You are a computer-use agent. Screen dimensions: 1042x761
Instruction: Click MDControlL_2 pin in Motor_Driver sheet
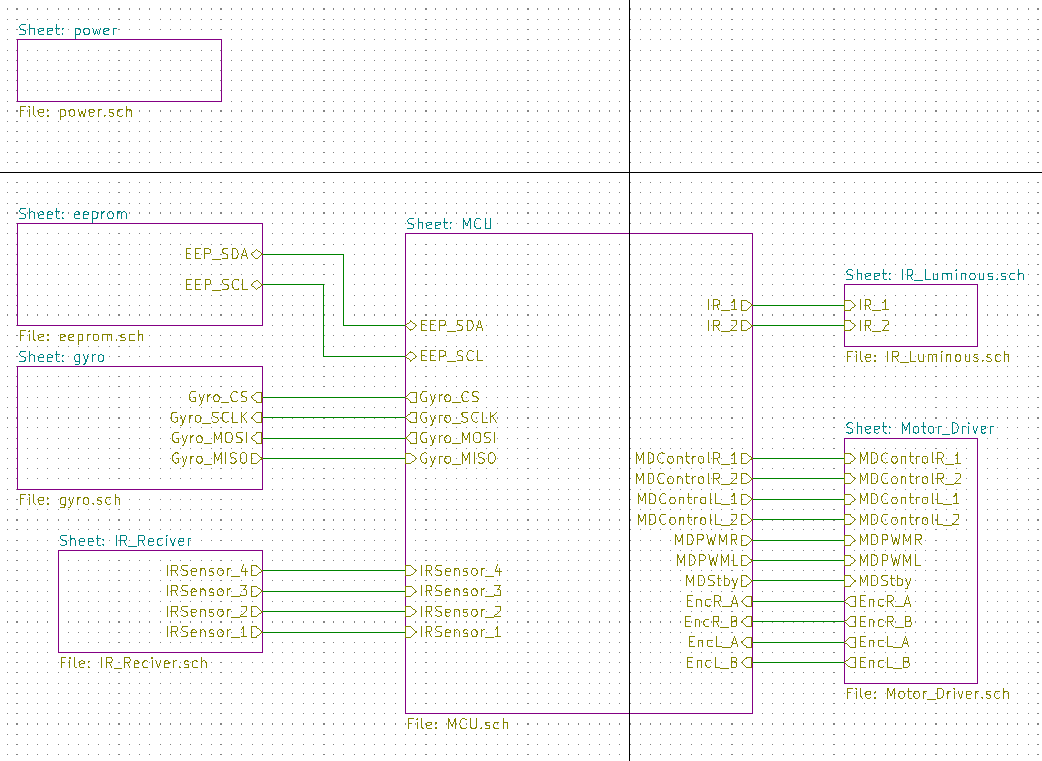tap(910, 520)
